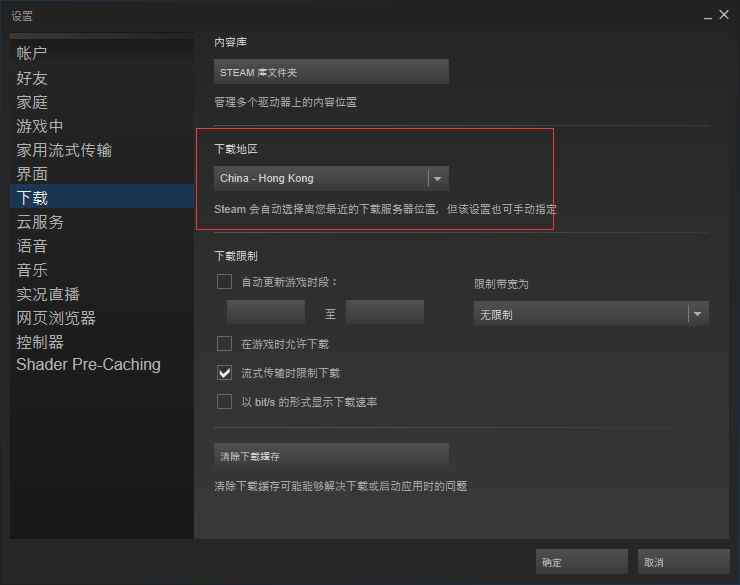Cancel changes with 取消 button

pos(683,562)
